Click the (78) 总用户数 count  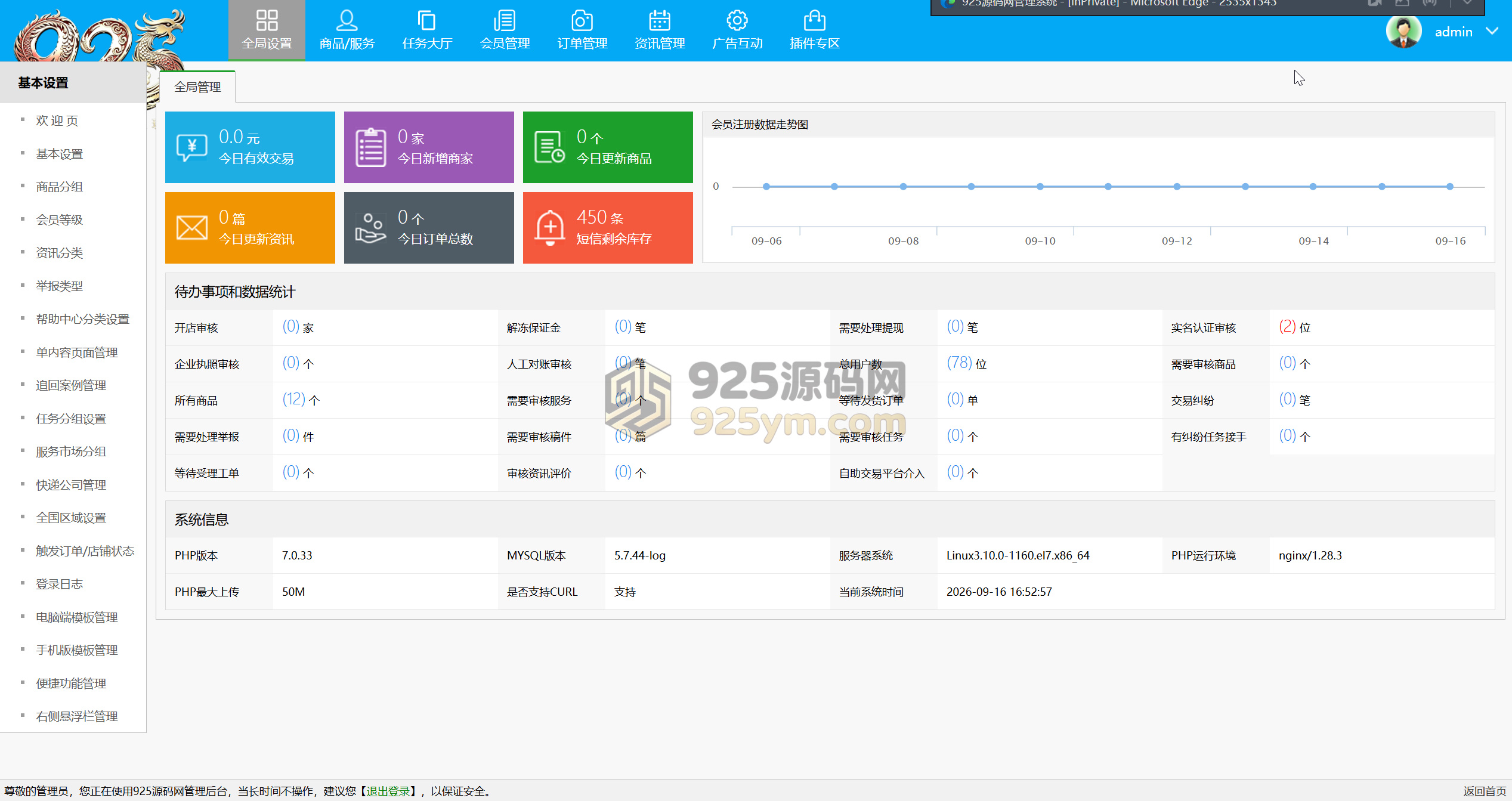pos(959,363)
